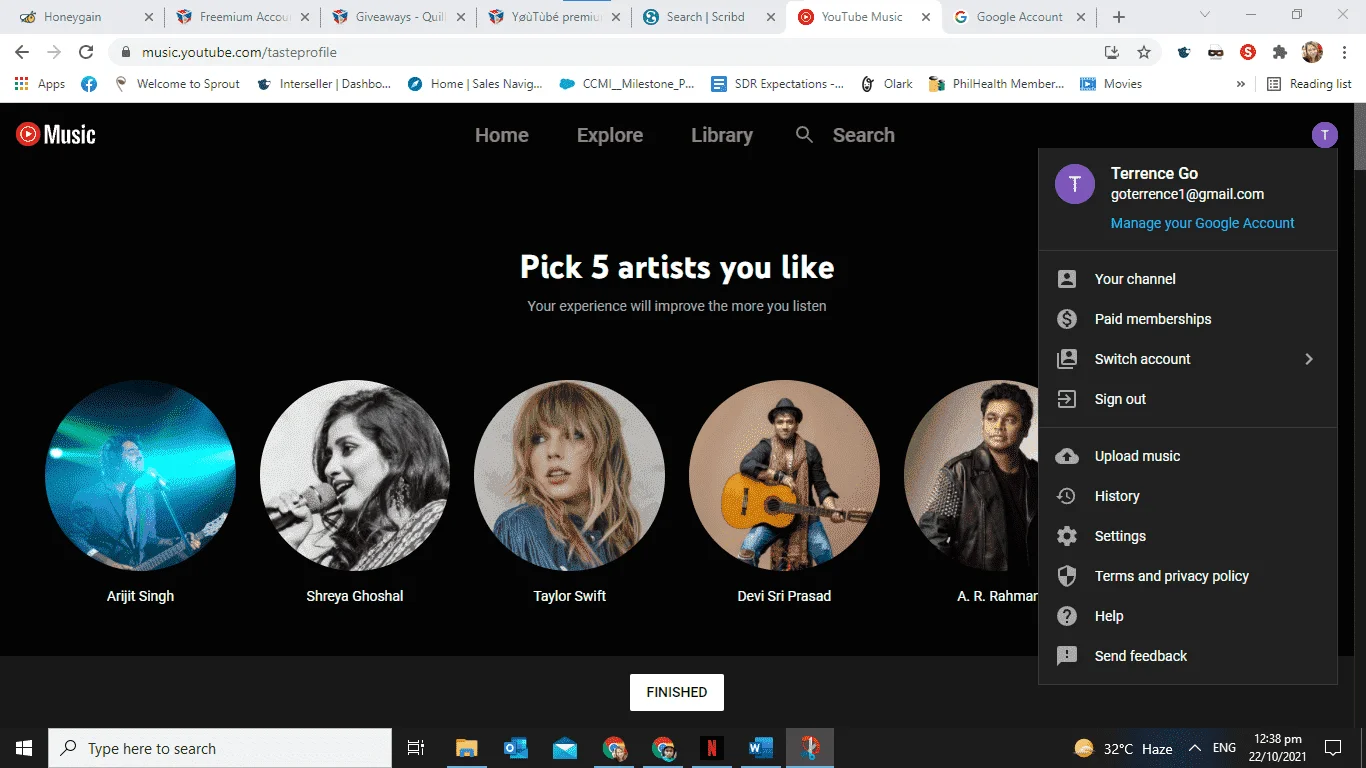Click the FINISHED button
The width and height of the screenshot is (1366, 768).
pyautogui.click(x=677, y=692)
